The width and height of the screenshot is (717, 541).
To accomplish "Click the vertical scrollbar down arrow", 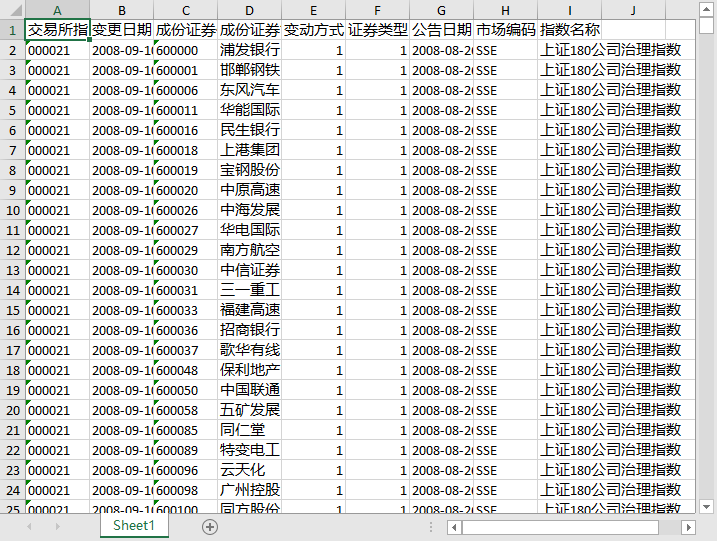I will [x=706, y=507].
